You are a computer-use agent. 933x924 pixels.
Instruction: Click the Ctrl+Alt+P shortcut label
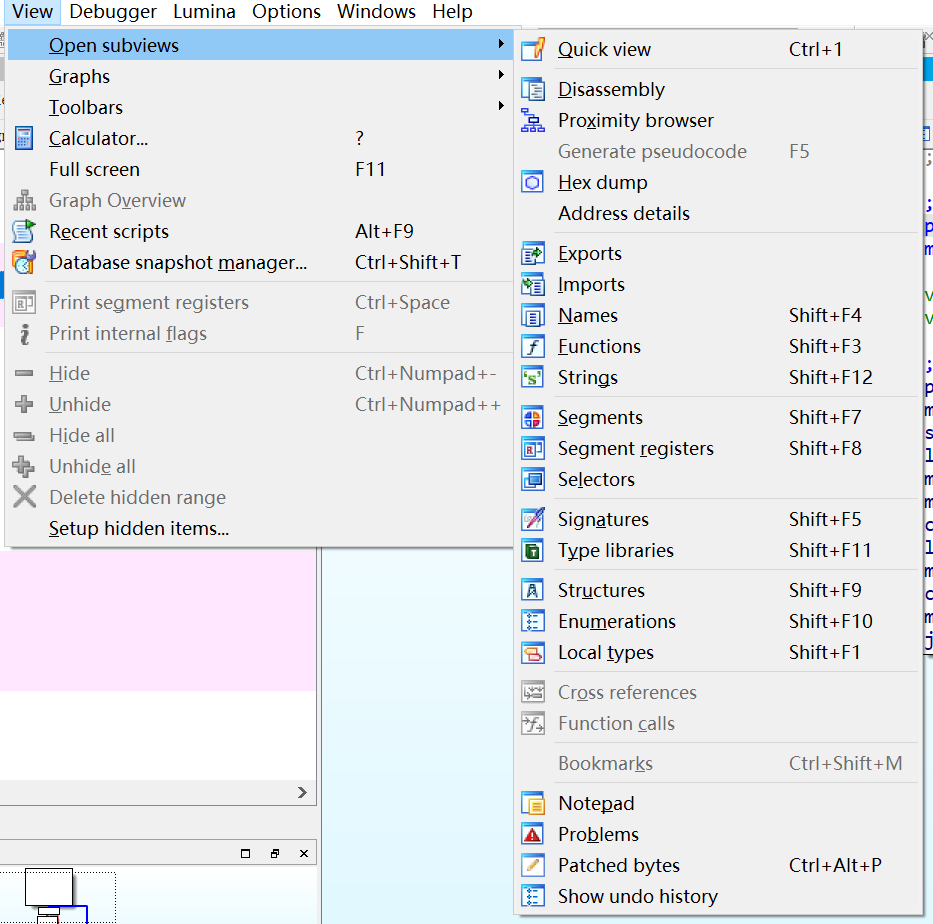coord(835,865)
